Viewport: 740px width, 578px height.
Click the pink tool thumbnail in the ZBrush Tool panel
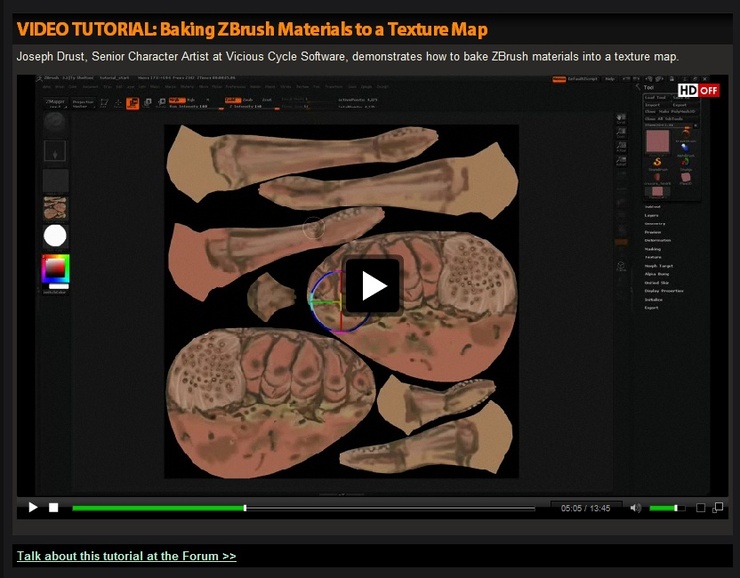[x=657, y=141]
